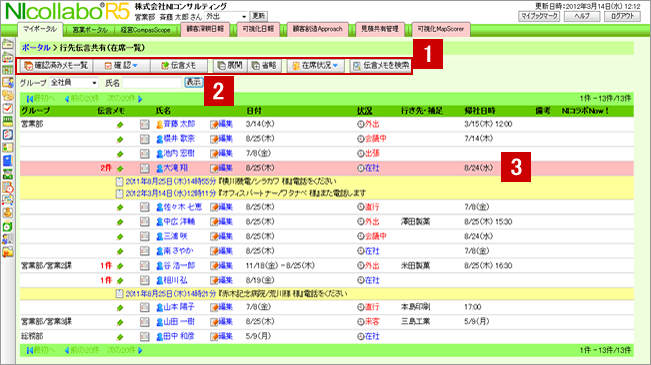Viewport: 651px width, 365px height.
Task: Click the 伝言メモを検索 search button
Action: point(381,66)
